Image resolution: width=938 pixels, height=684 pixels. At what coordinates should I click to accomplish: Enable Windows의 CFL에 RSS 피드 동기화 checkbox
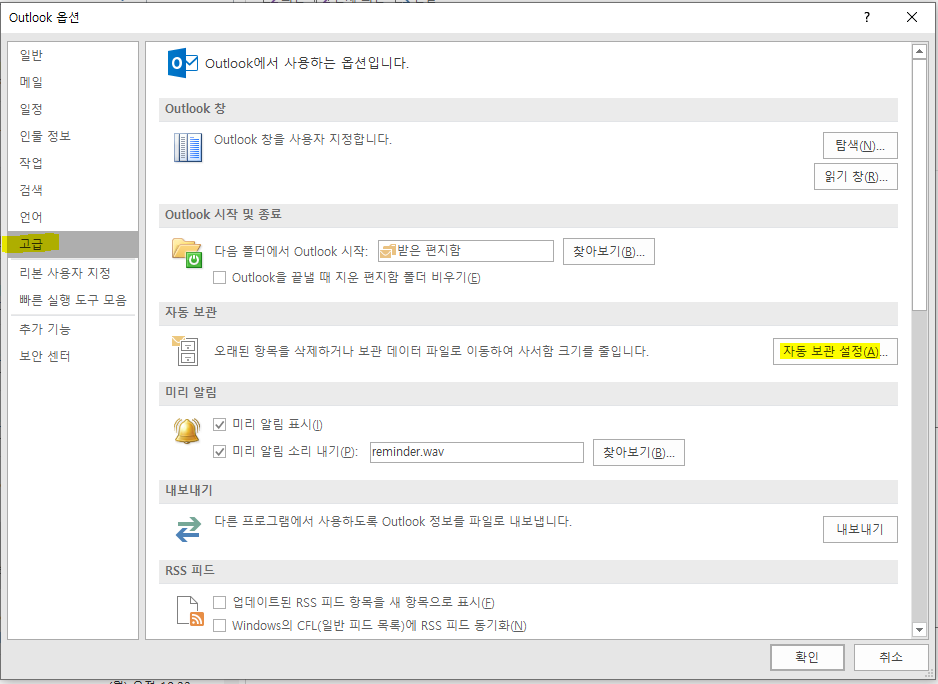[x=220, y=625]
